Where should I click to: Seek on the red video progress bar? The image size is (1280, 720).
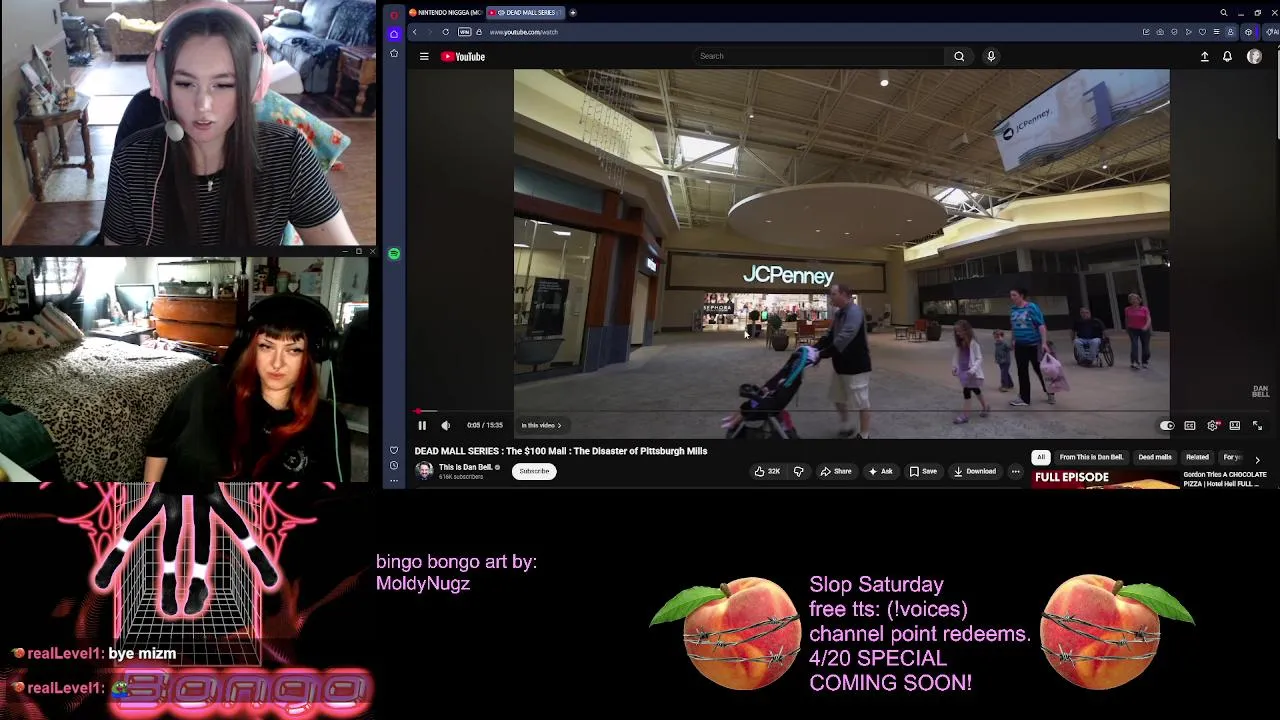point(841,411)
